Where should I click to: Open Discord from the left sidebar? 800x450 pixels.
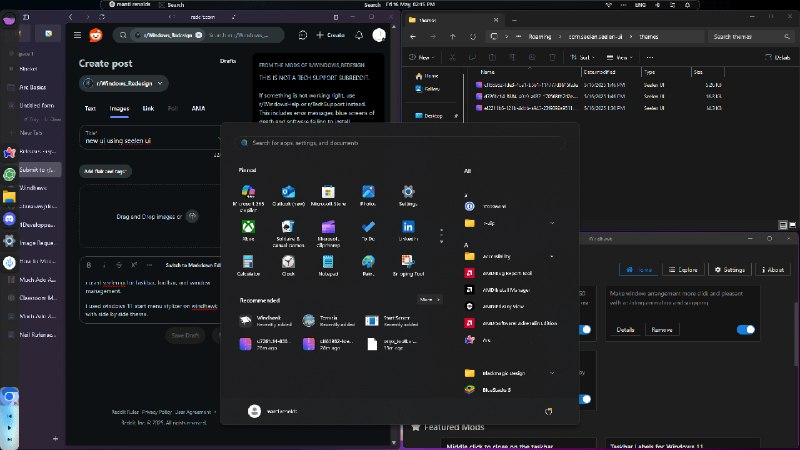[9, 219]
